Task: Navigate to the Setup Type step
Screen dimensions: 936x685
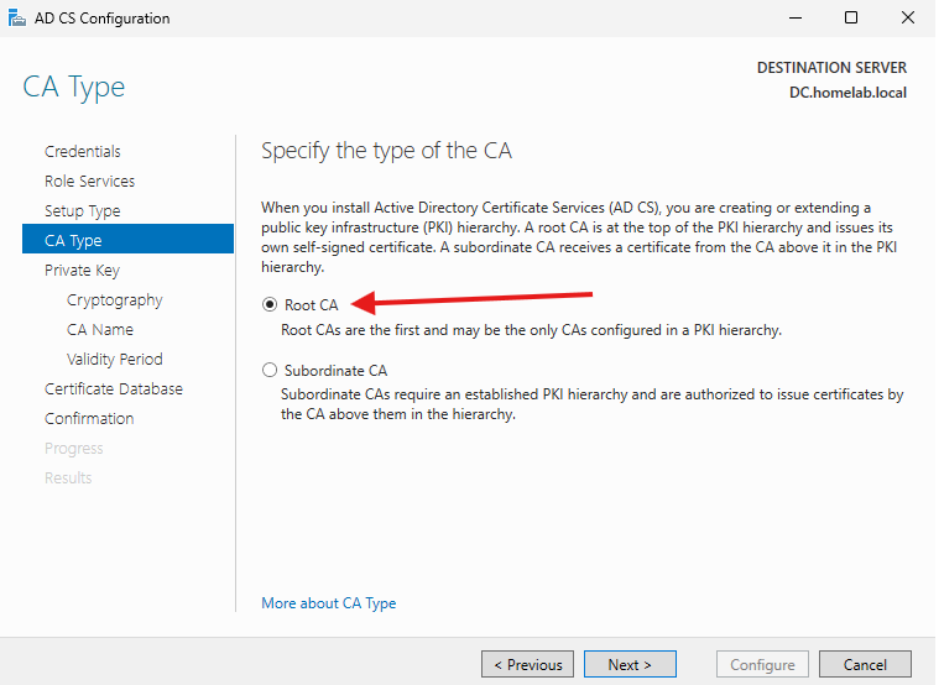Action: (86, 211)
